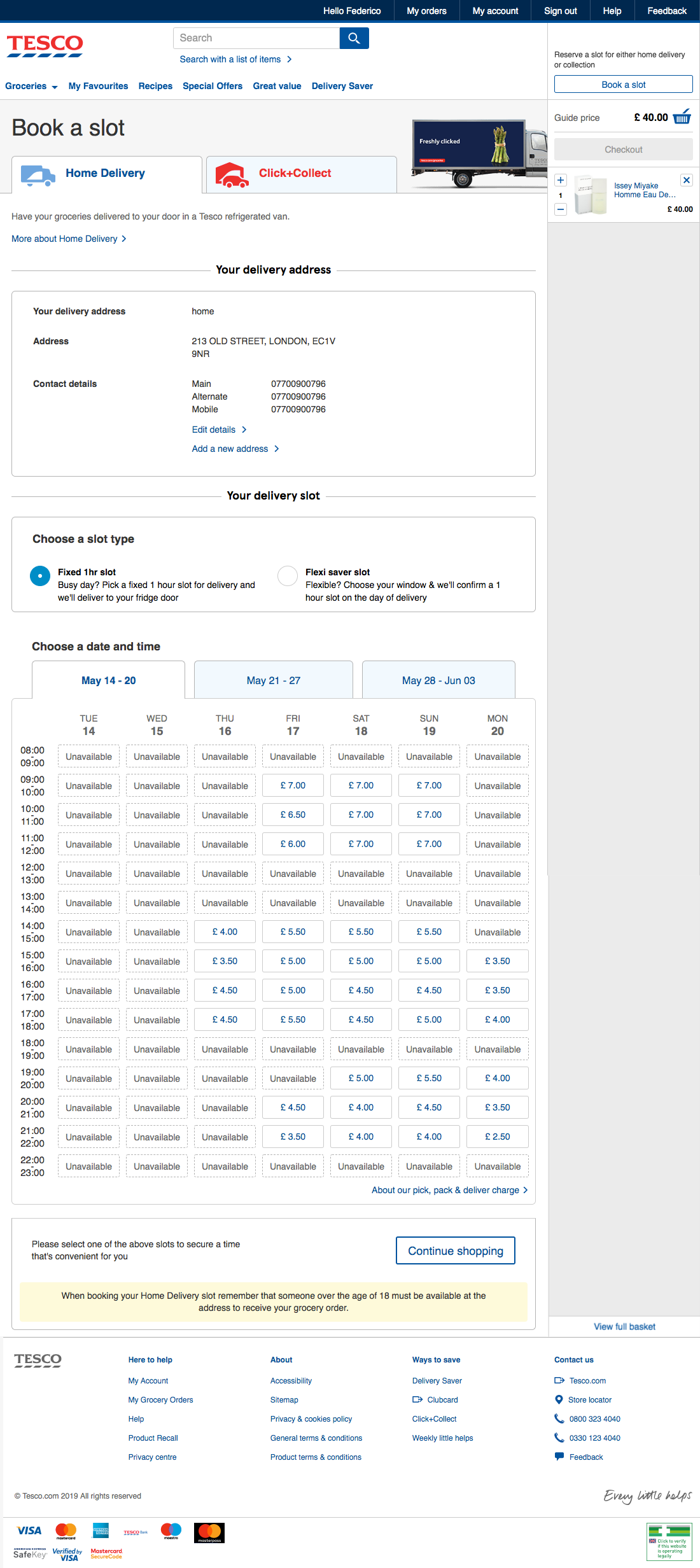Open Recipes menu item
Image resolution: width=700 pixels, height=1568 pixels.
pos(155,86)
